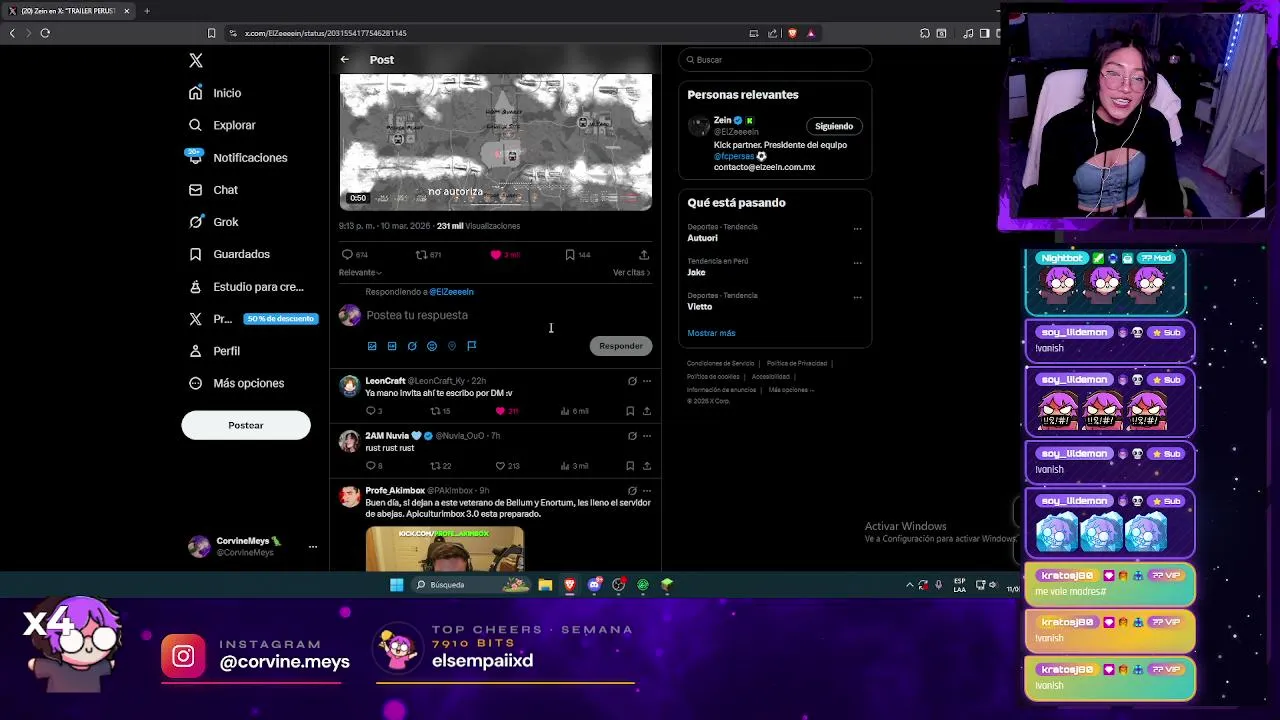Viewport: 1280px width, 720px height.
Task: Click the Responder button
Action: (621, 346)
